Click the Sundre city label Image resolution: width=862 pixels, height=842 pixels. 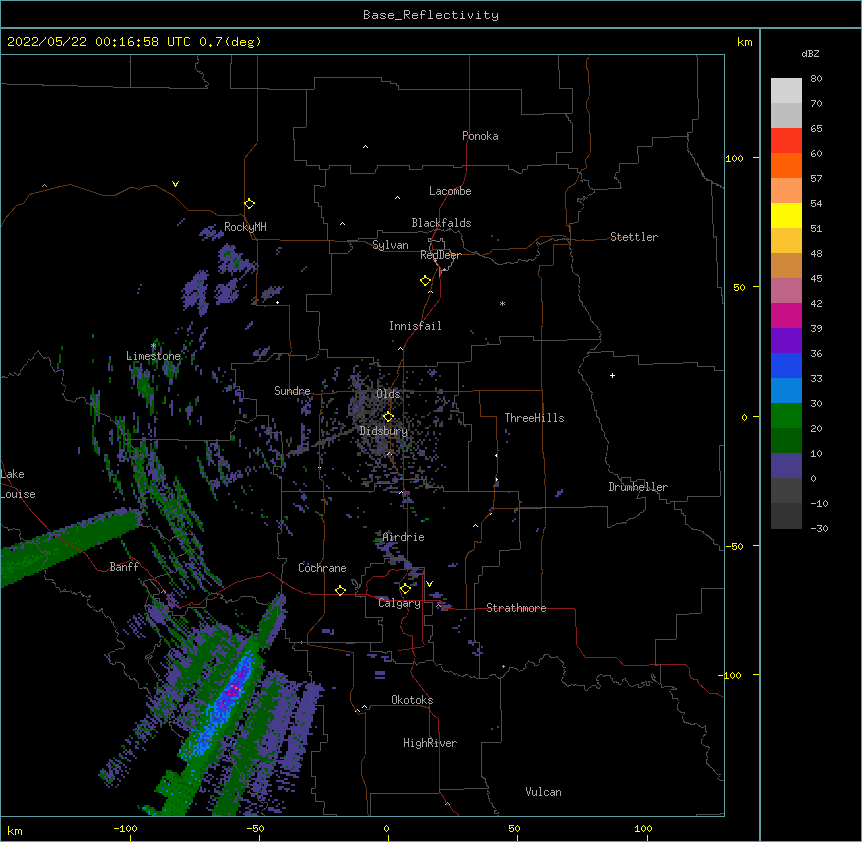[x=292, y=391]
